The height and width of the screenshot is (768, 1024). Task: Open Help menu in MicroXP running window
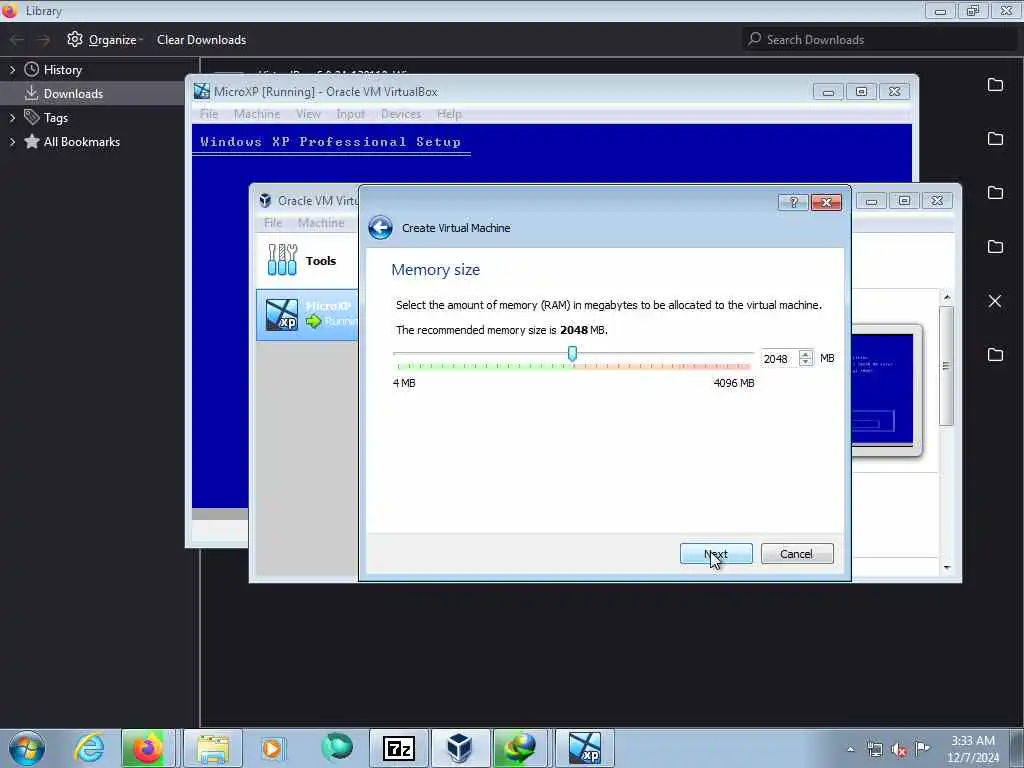[x=449, y=114]
